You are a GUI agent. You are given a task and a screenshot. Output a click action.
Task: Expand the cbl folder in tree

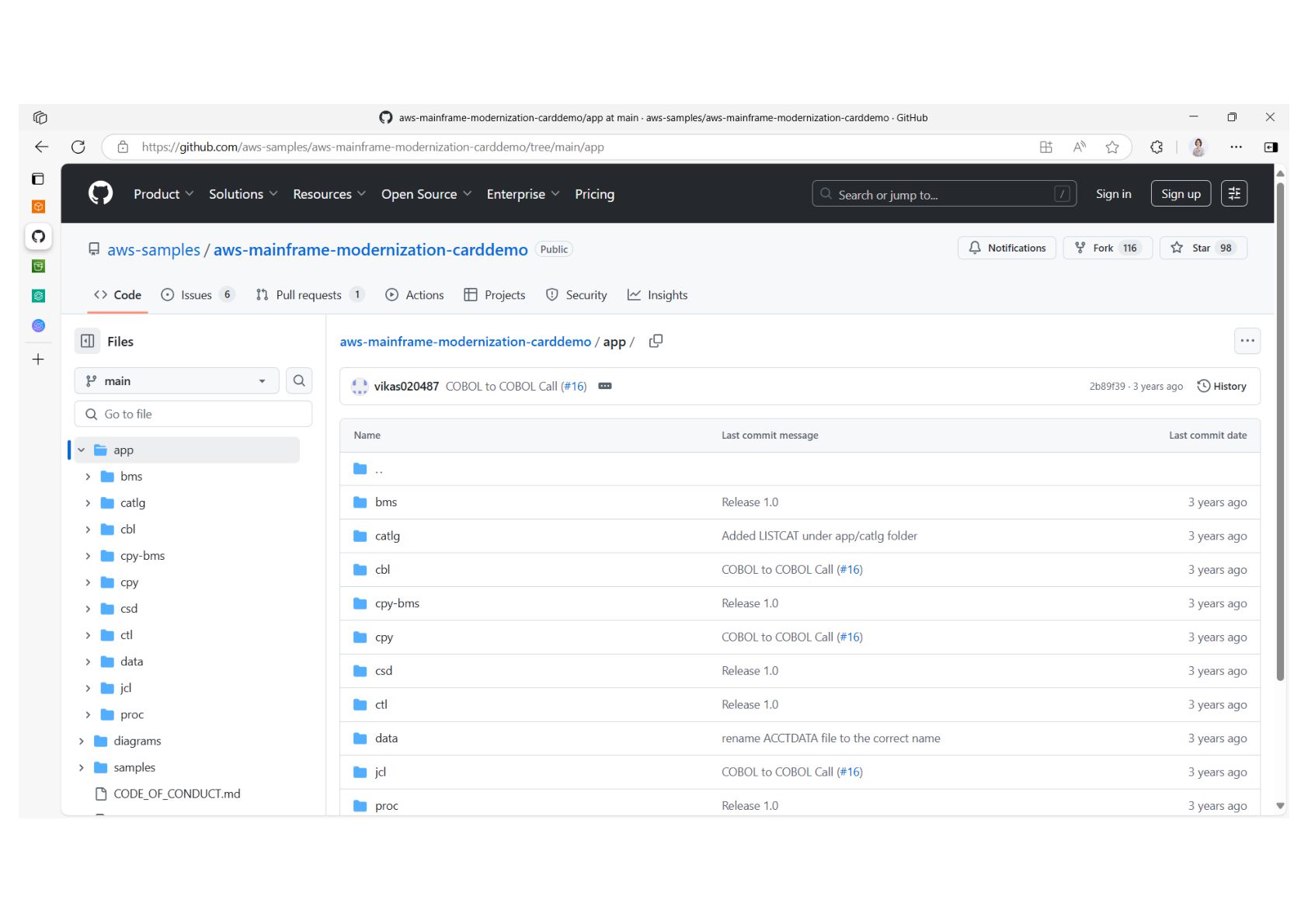[x=88, y=530]
